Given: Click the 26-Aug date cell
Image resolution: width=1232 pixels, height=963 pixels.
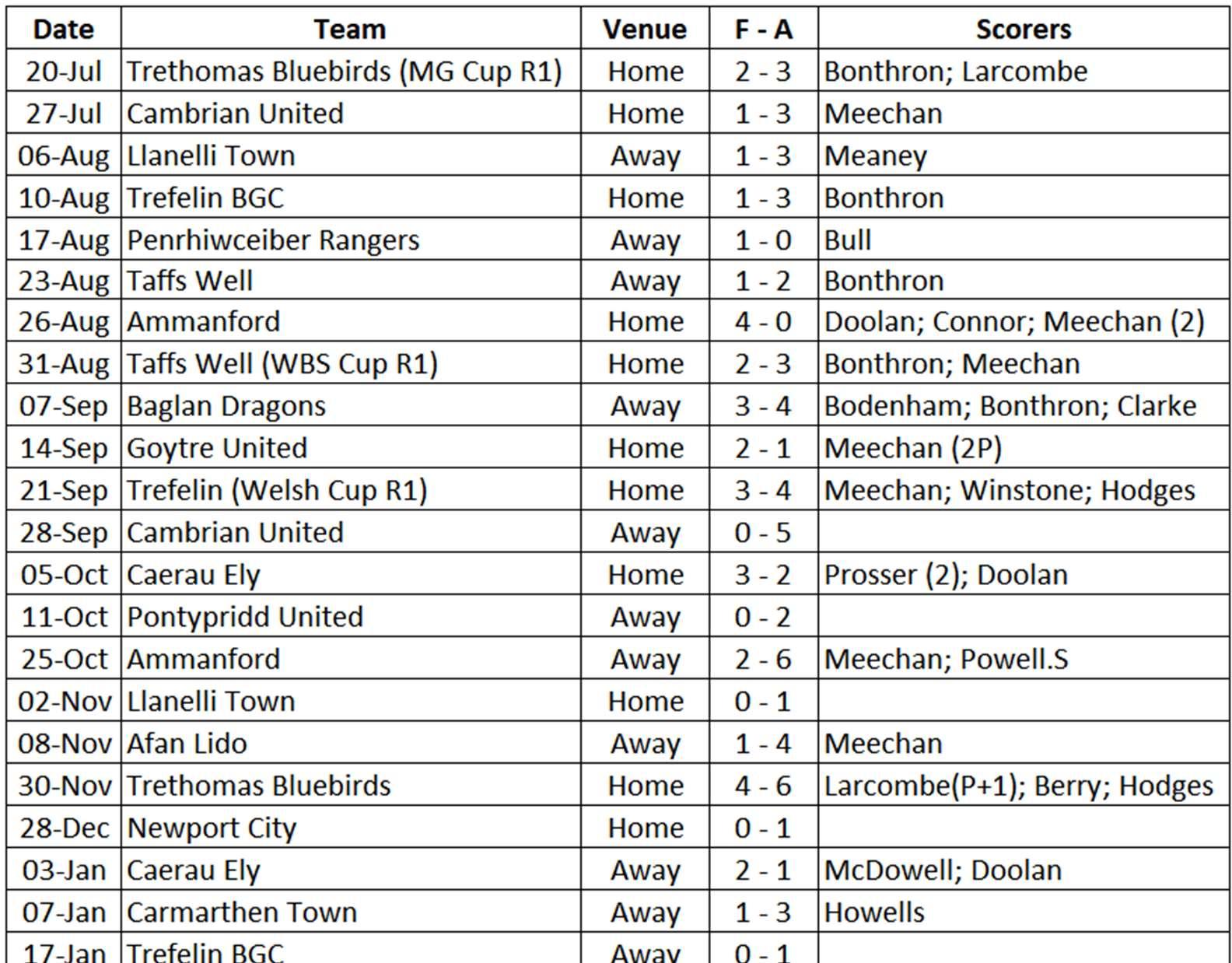Looking at the screenshot, I should coord(64,322).
